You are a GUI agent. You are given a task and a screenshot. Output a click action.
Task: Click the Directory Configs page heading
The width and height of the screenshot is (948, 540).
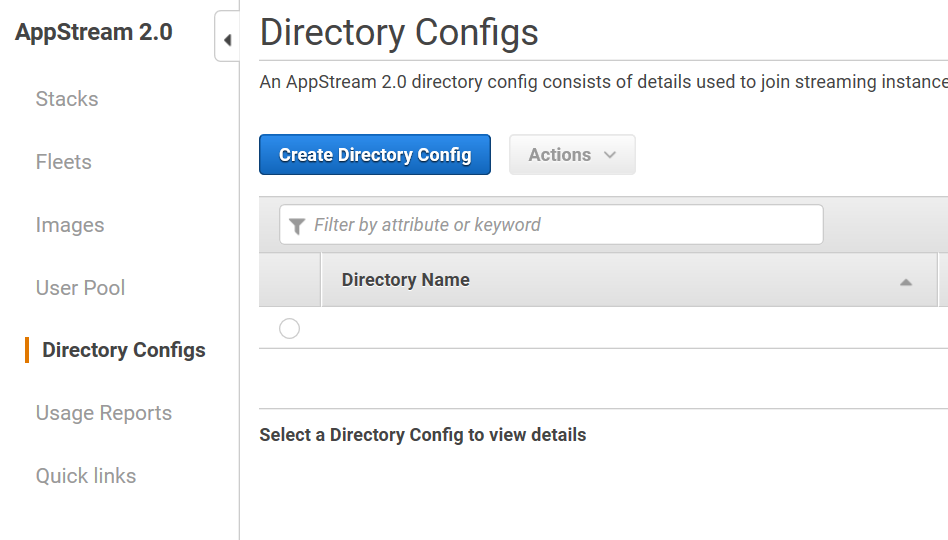(399, 33)
